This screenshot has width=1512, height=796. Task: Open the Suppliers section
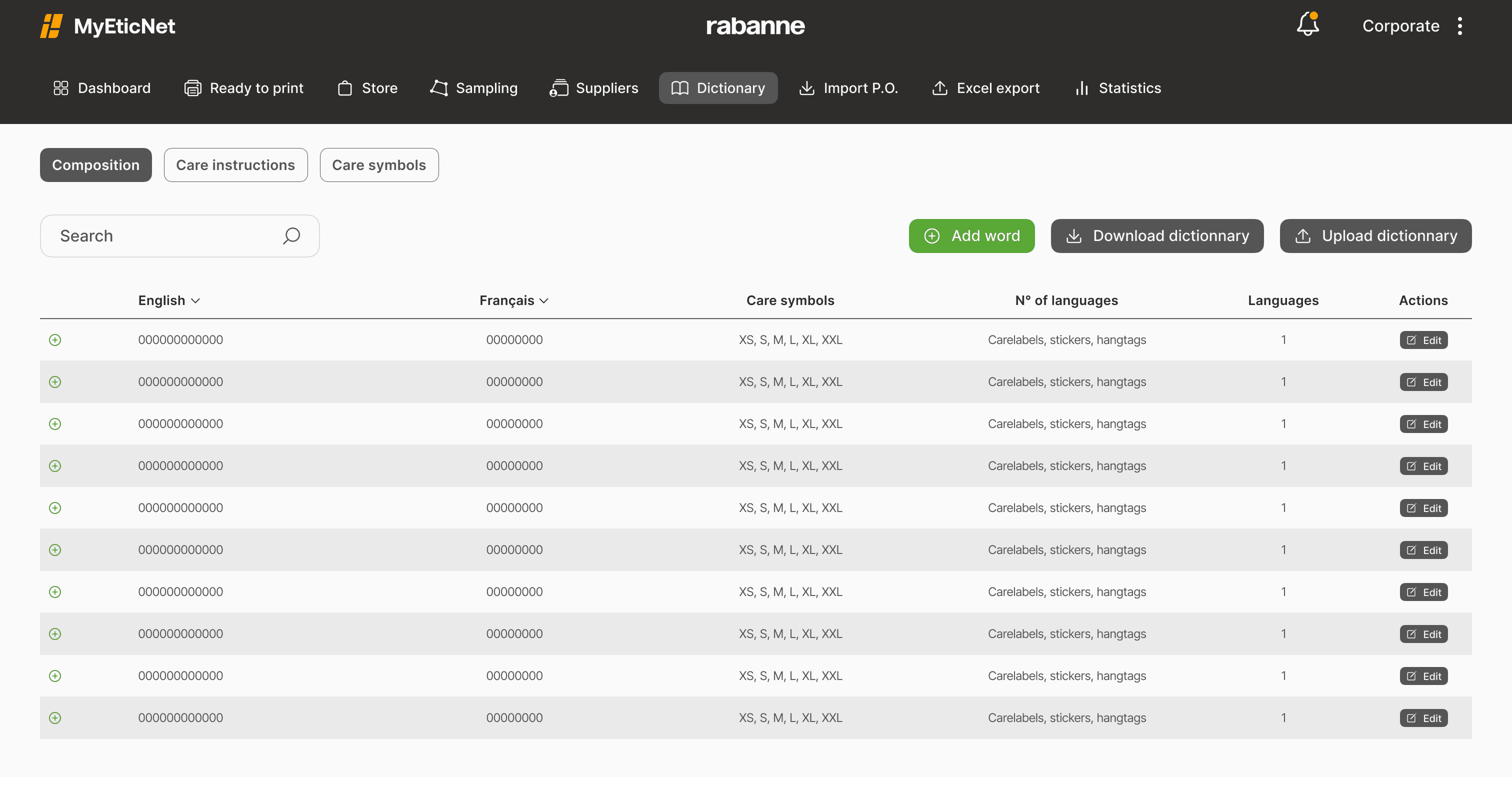coord(593,88)
